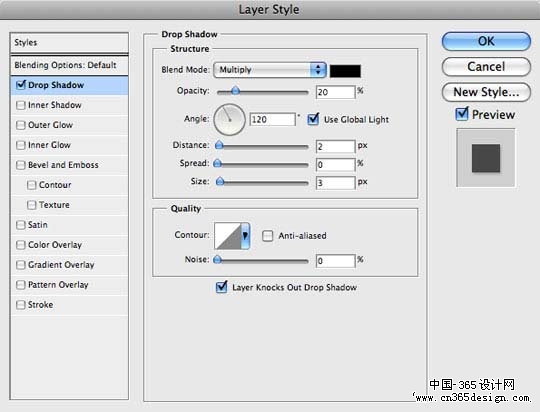Select the Inner Shadow label
The image size is (540, 412).
click(54, 105)
